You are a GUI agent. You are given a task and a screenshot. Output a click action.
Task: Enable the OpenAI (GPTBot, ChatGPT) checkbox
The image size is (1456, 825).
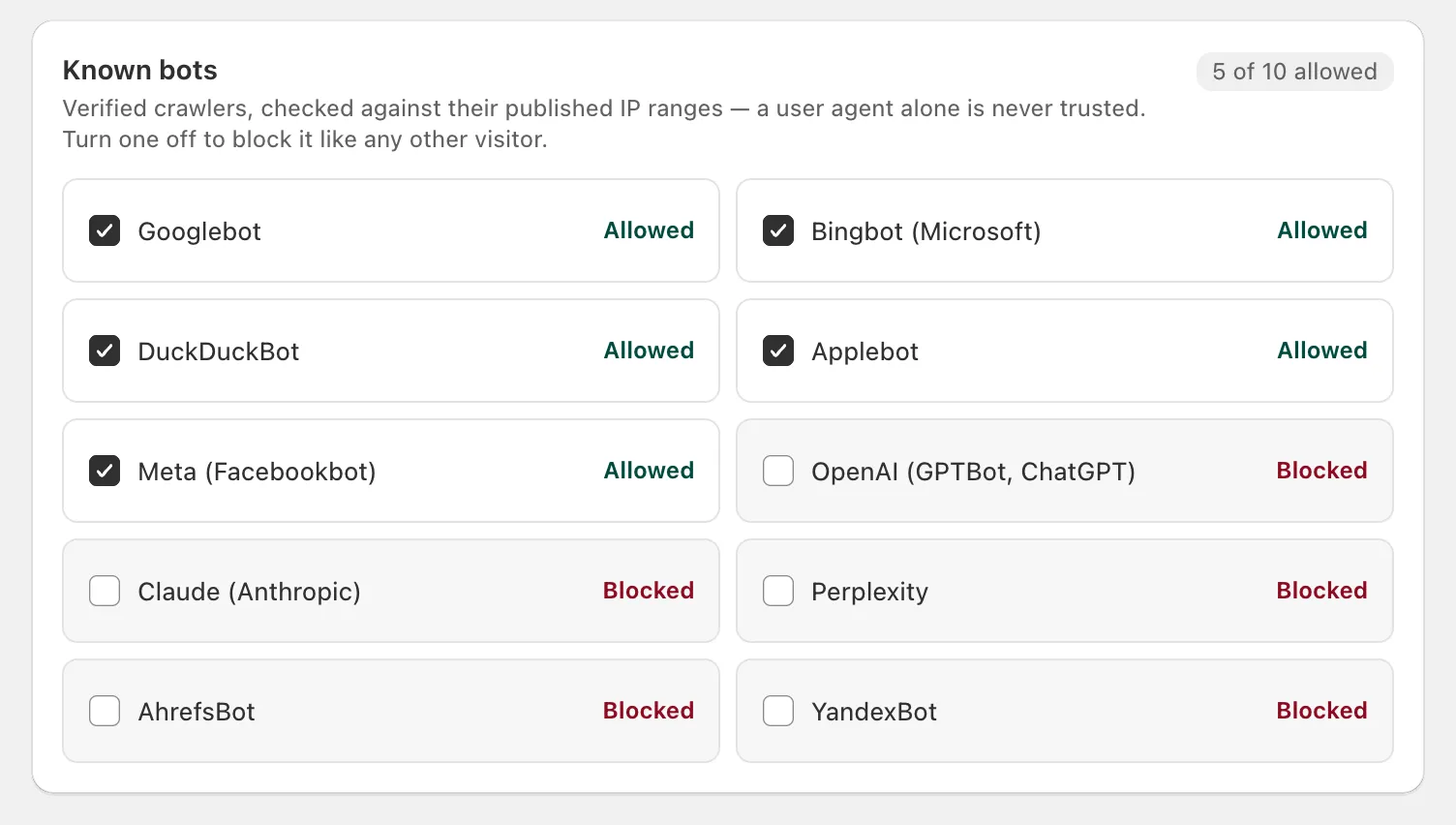pyautogui.click(x=778, y=471)
